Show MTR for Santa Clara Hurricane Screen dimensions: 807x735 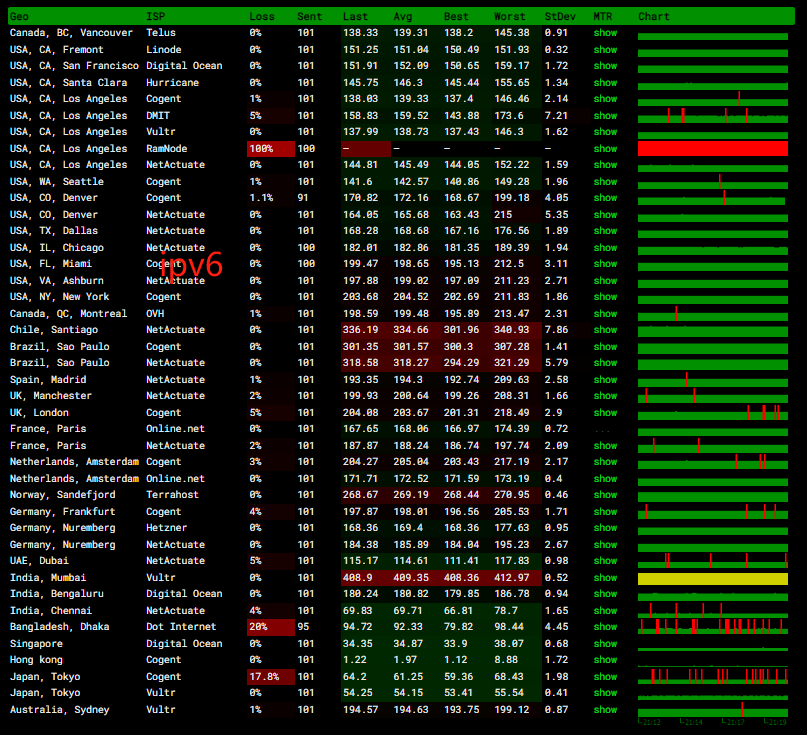click(605, 83)
